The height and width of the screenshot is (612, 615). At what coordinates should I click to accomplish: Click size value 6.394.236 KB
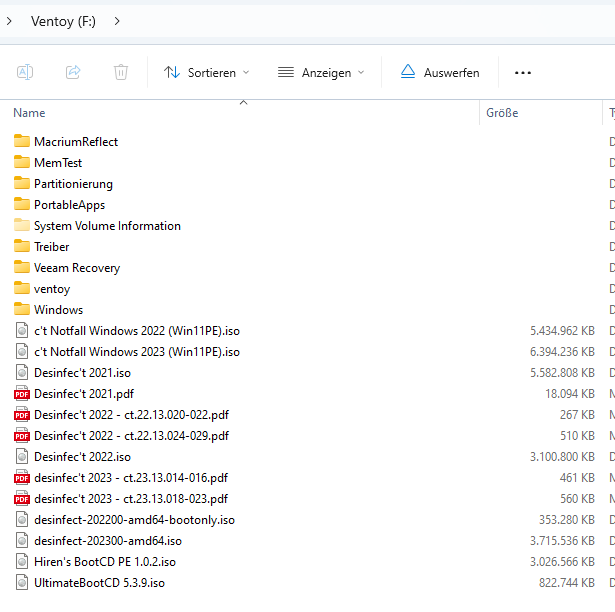point(562,352)
